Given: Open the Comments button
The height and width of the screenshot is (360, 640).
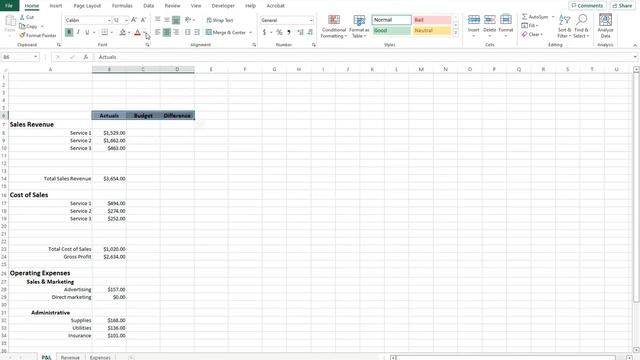Looking at the screenshot, I should tap(587, 6).
